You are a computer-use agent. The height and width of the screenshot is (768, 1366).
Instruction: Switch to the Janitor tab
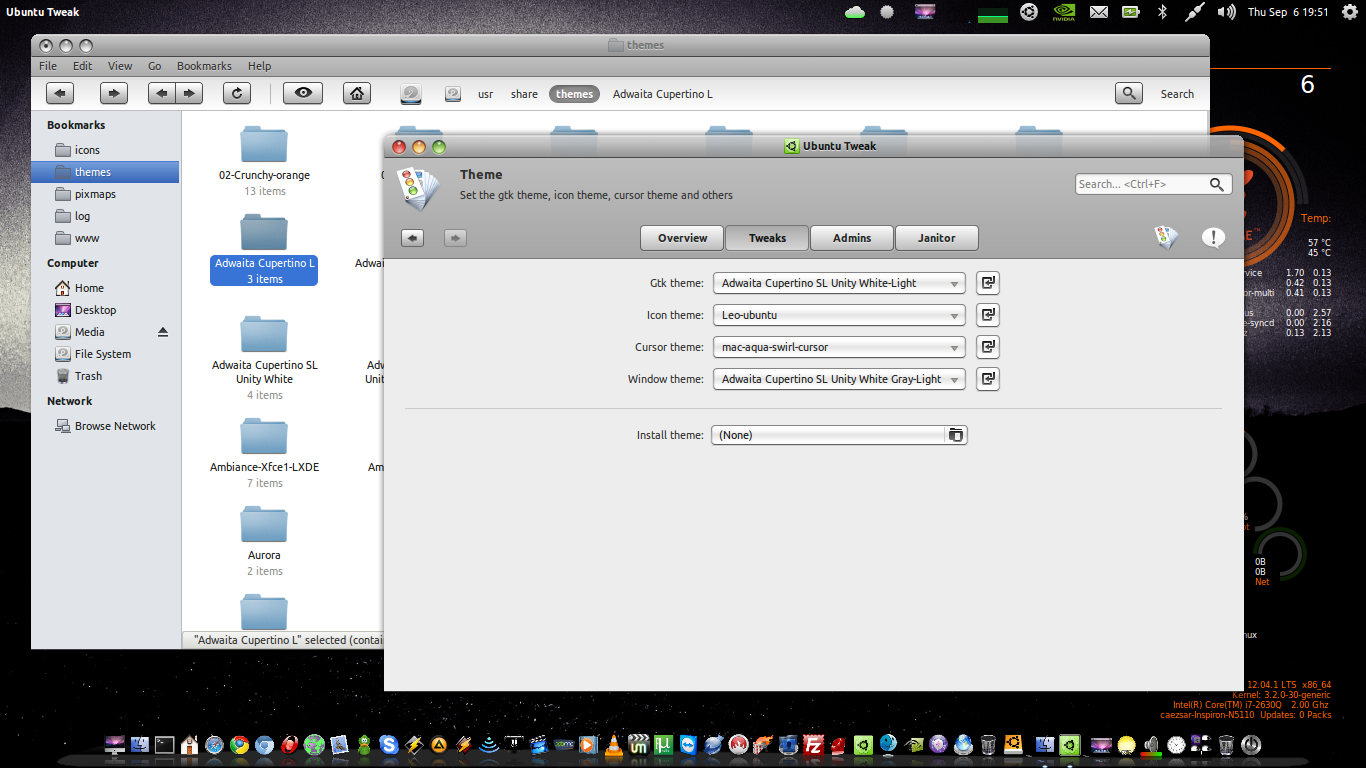936,238
